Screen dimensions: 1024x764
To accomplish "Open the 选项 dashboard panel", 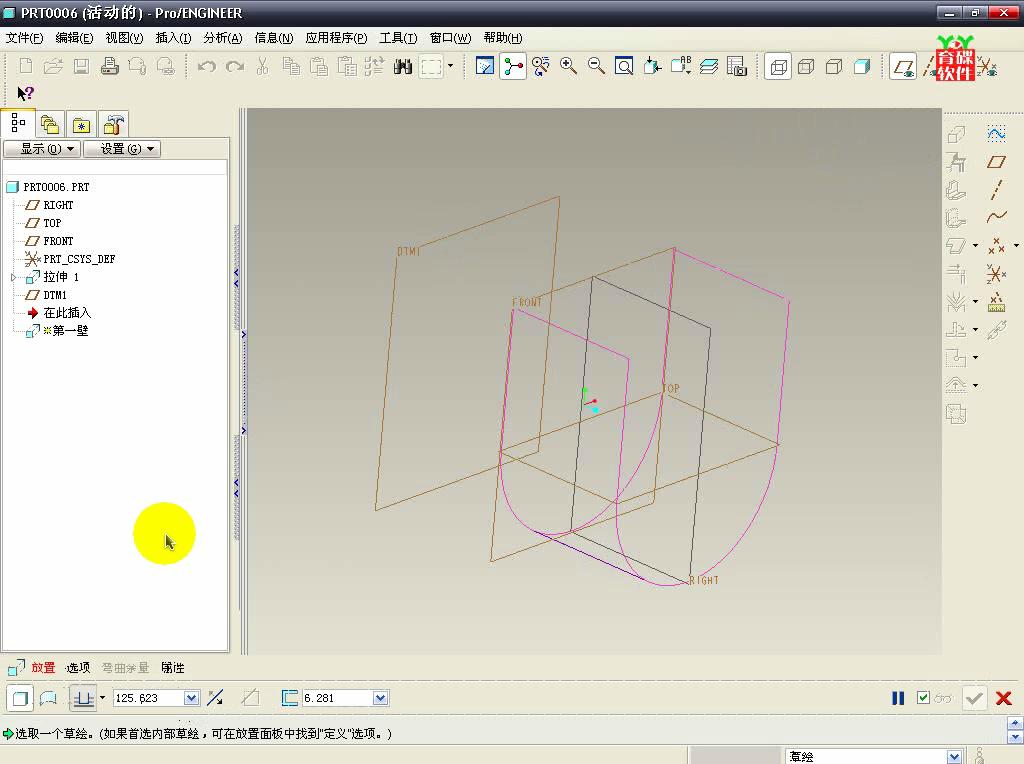I will (x=78, y=667).
